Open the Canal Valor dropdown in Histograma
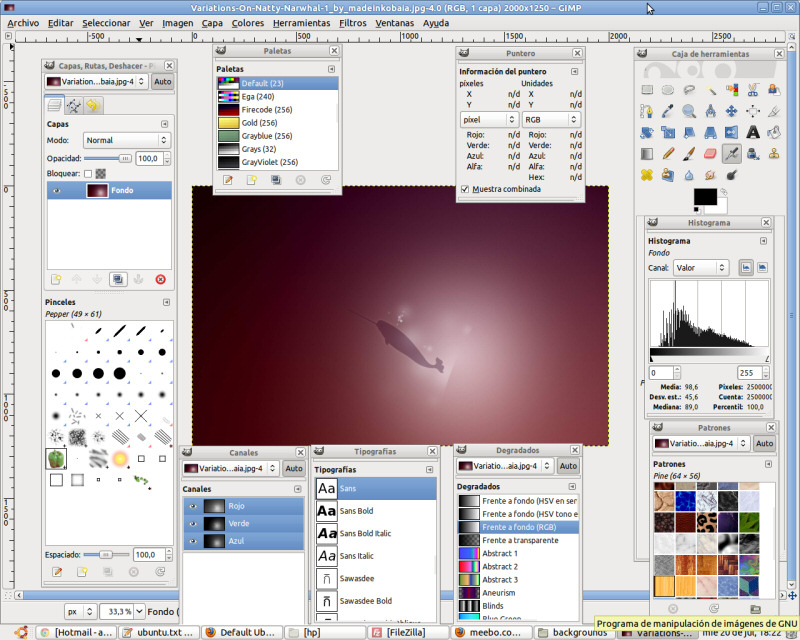 [x=701, y=268]
